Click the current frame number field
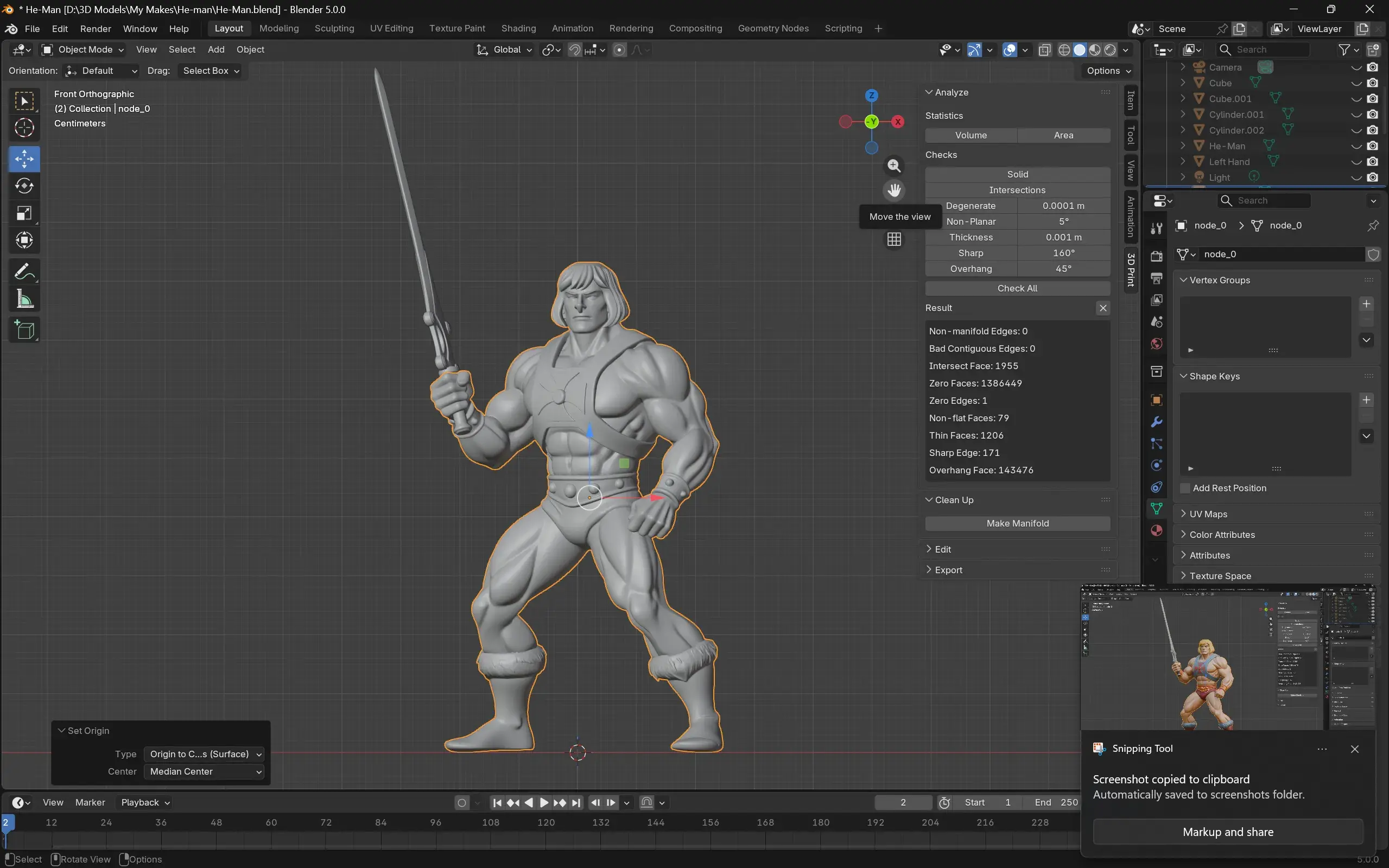This screenshot has width=1389, height=868. pyautogui.click(x=903, y=802)
